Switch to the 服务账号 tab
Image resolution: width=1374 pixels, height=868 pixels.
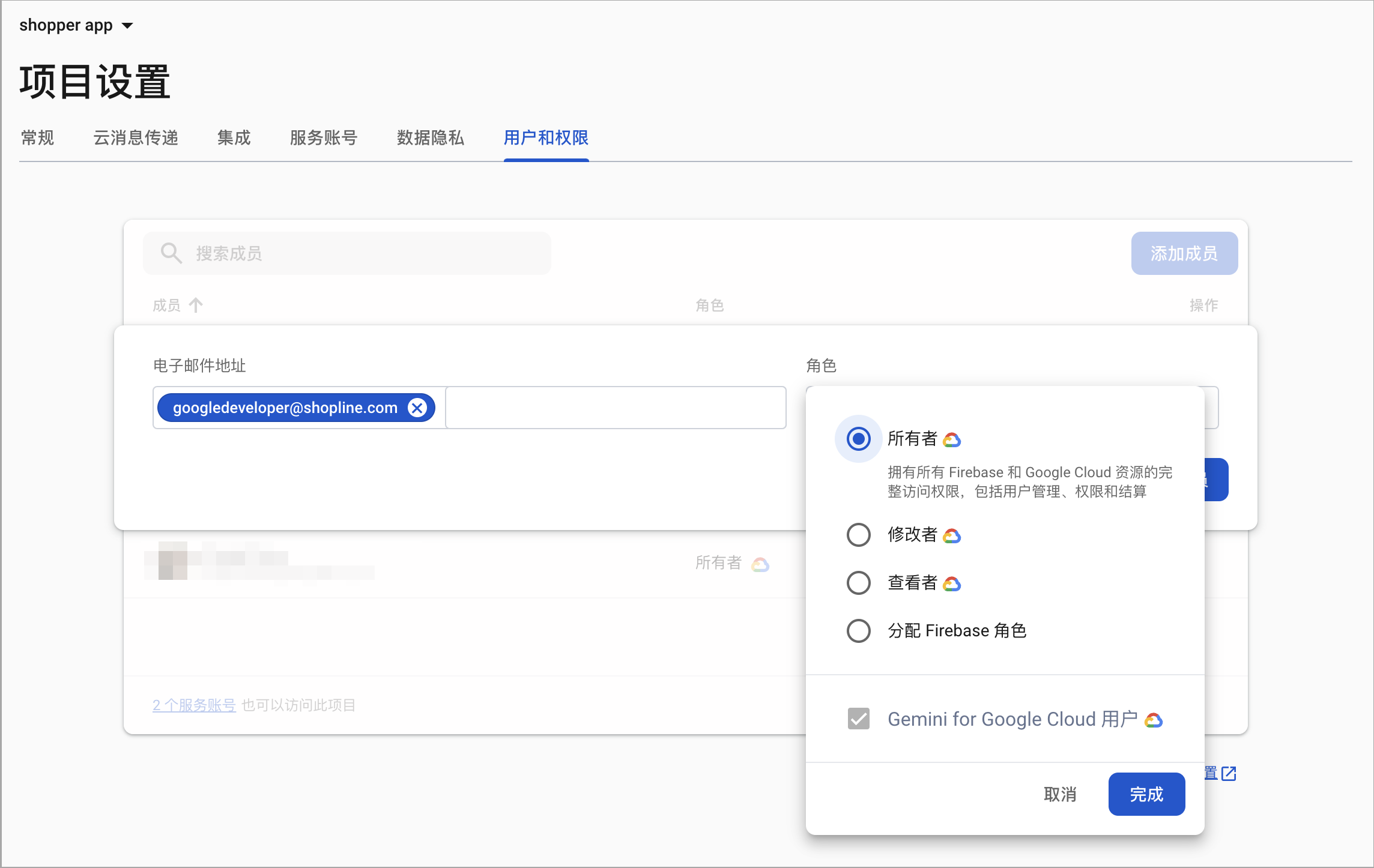coord(323,138)
